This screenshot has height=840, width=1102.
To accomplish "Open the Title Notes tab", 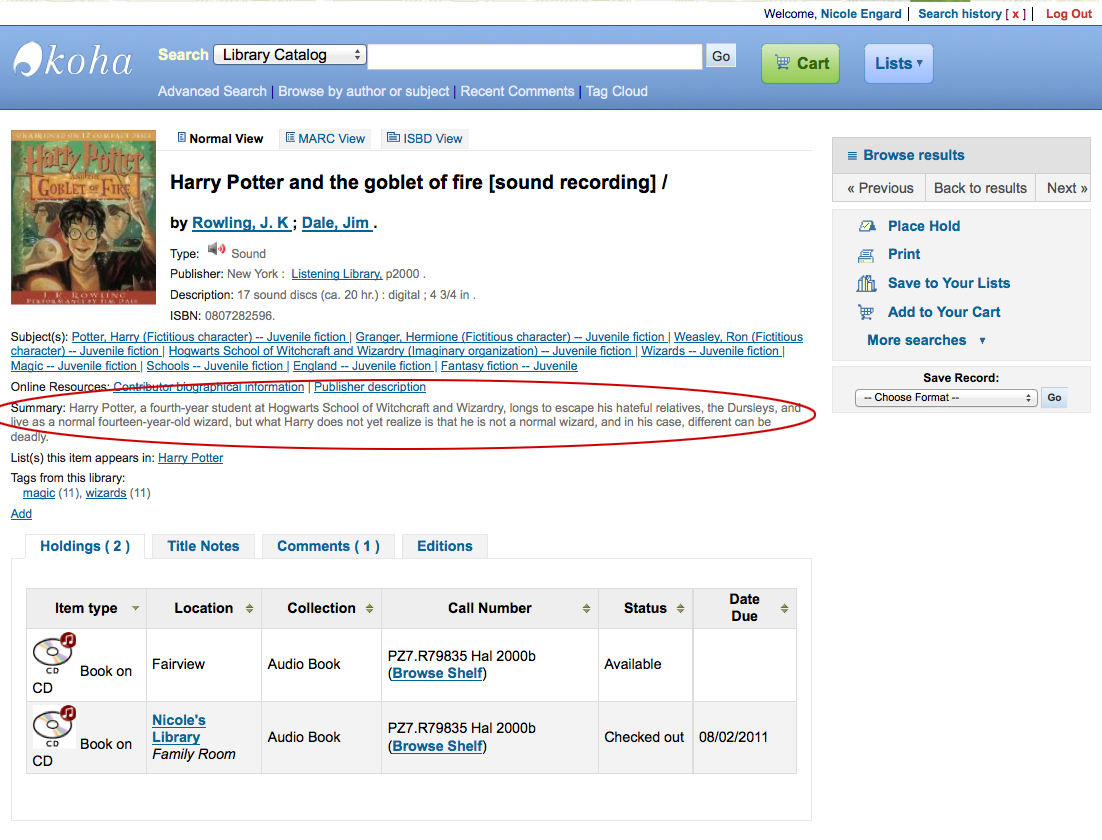I will [x=203, y=546].
